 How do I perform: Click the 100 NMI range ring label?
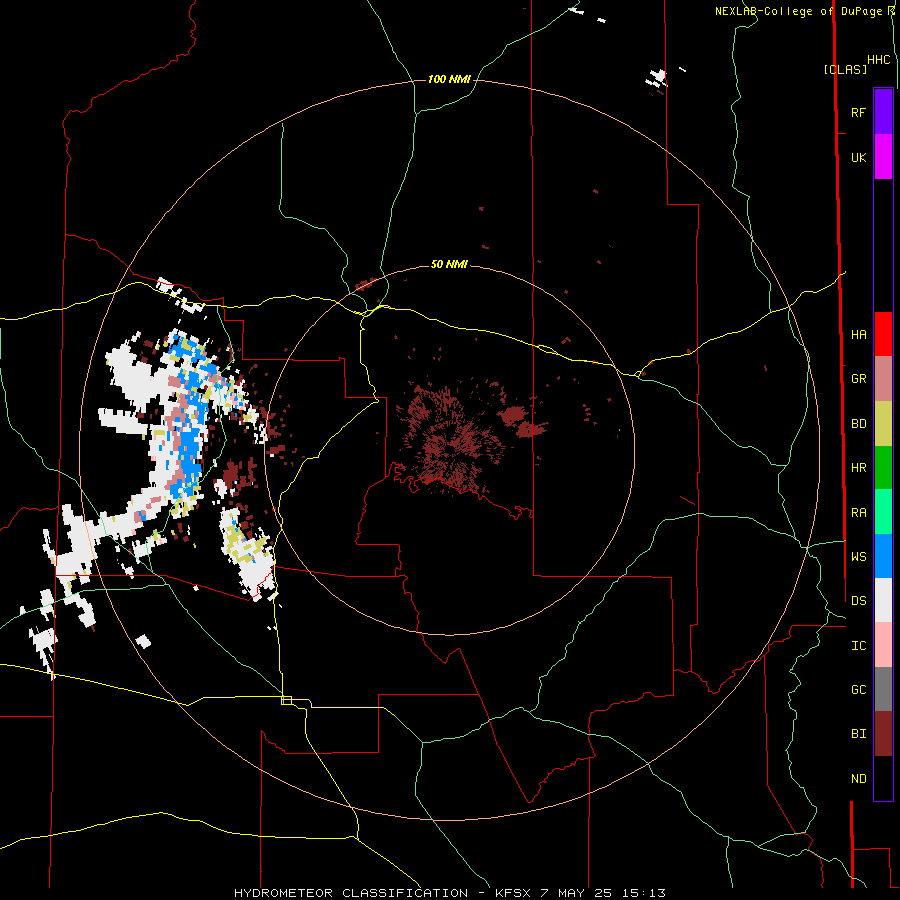[449, 79]
